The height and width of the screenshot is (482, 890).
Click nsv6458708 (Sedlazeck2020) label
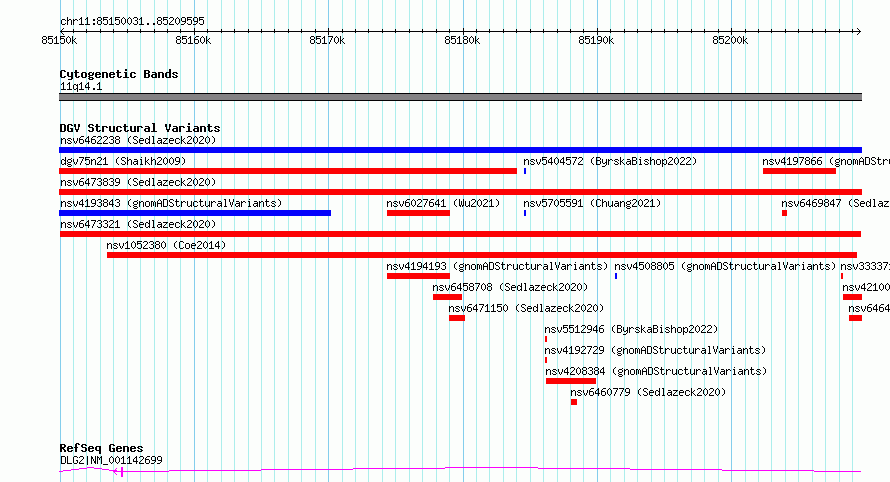510,287
